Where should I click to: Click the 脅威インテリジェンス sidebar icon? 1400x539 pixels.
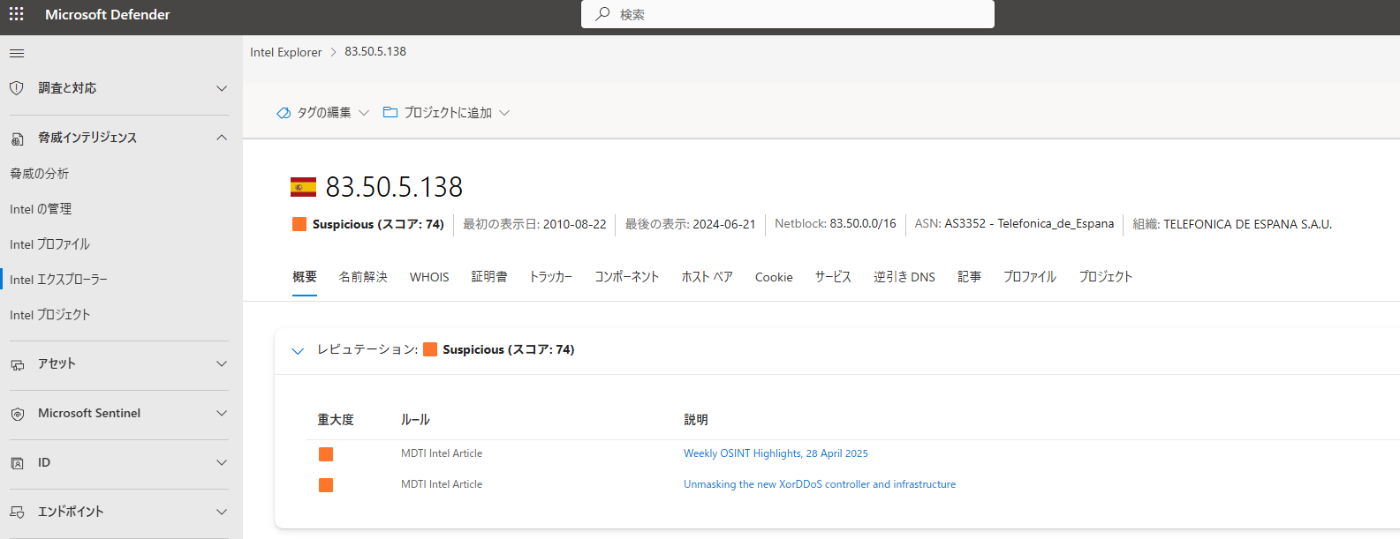(16, 138)
